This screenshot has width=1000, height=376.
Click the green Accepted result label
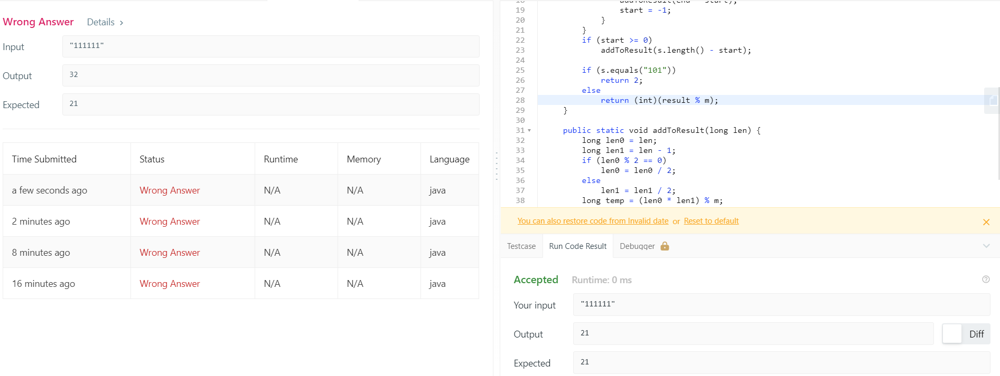(x=536, y=279)
